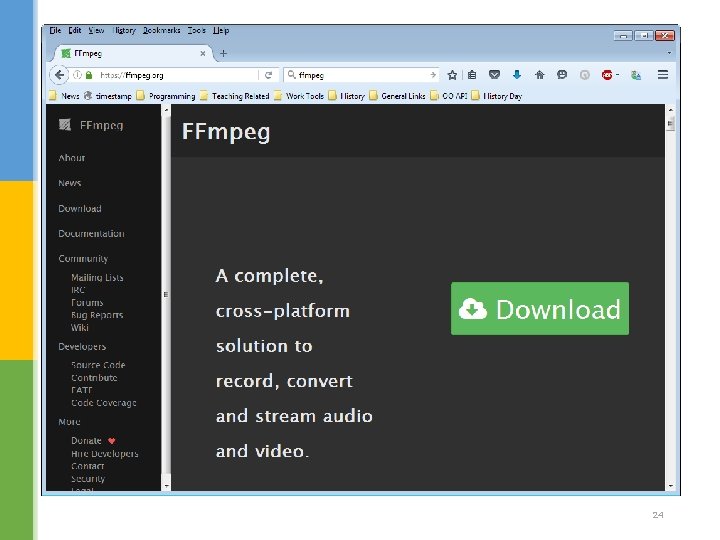
Task: Open the blue Downloads arrow icon
Action: (x=517, y=74)
